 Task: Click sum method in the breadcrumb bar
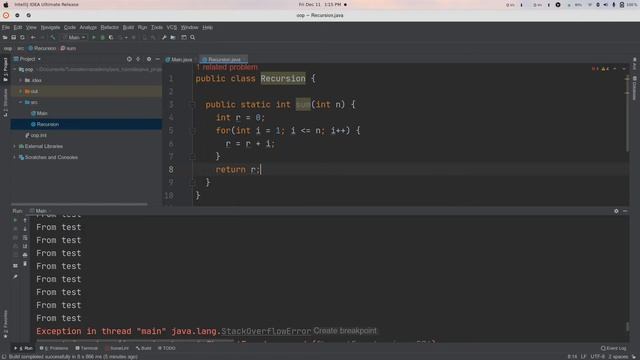tap(69, 48)
